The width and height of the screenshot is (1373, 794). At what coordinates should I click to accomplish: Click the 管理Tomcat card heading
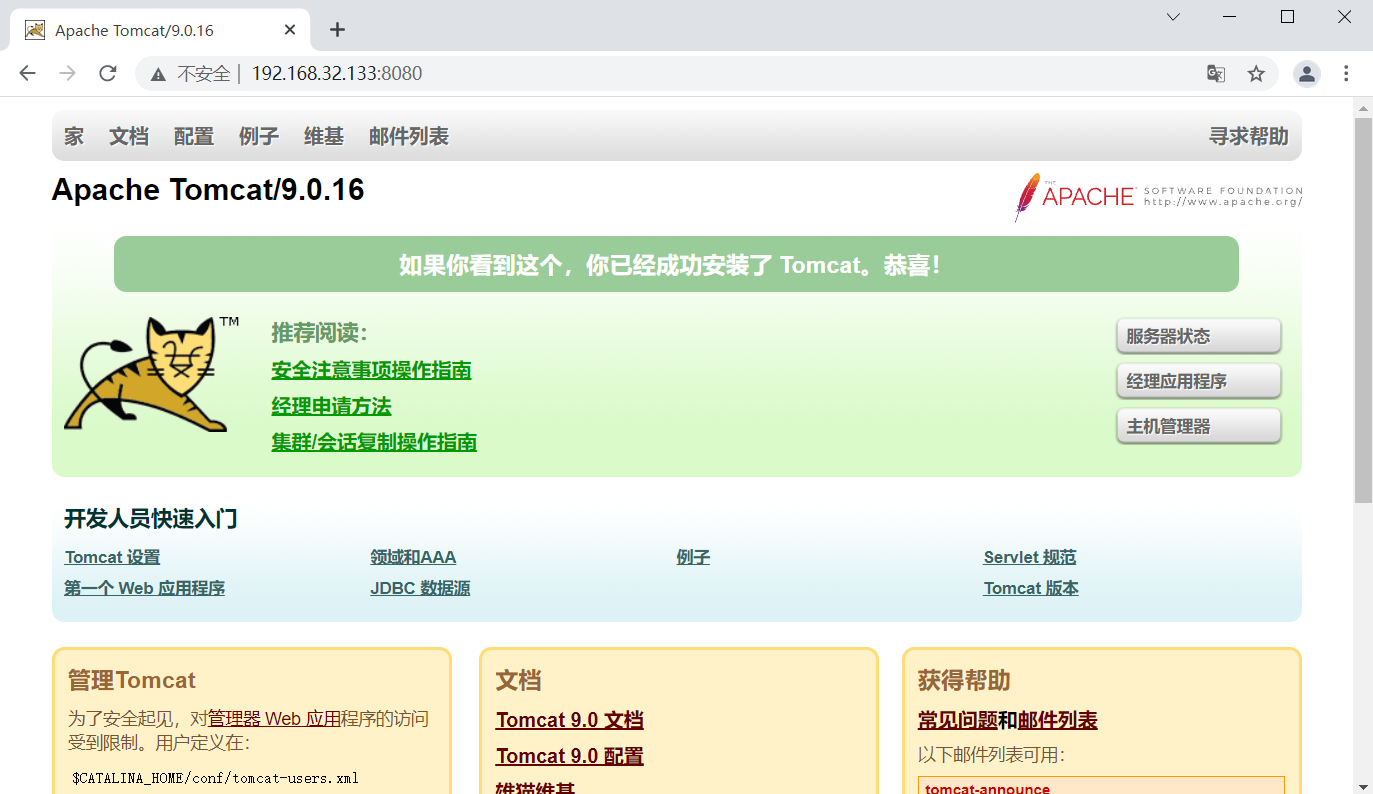point(132,680)
